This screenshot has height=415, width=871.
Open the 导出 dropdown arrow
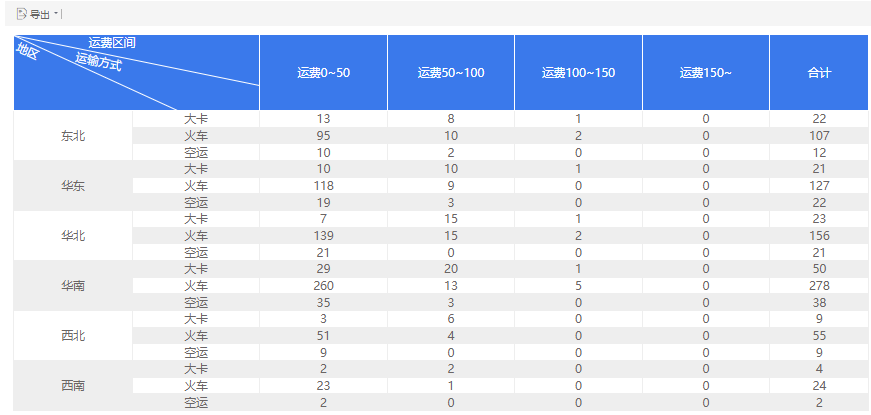click(56, 13)
